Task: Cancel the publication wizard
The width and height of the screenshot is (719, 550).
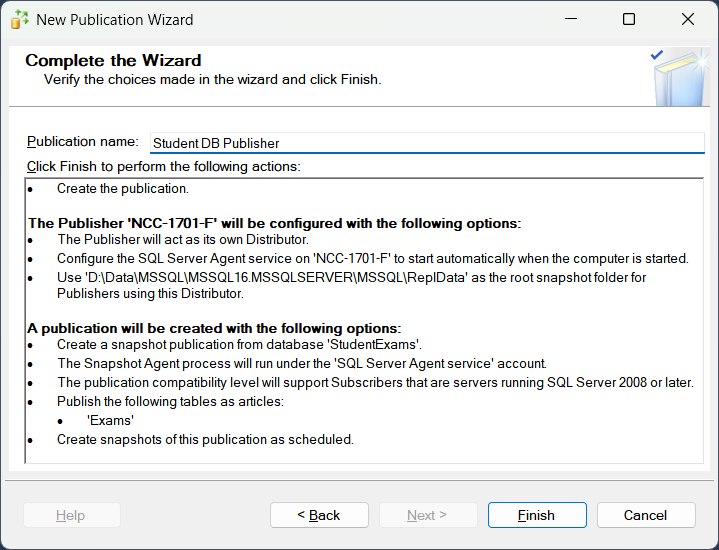Action: (x=645, y=515)
